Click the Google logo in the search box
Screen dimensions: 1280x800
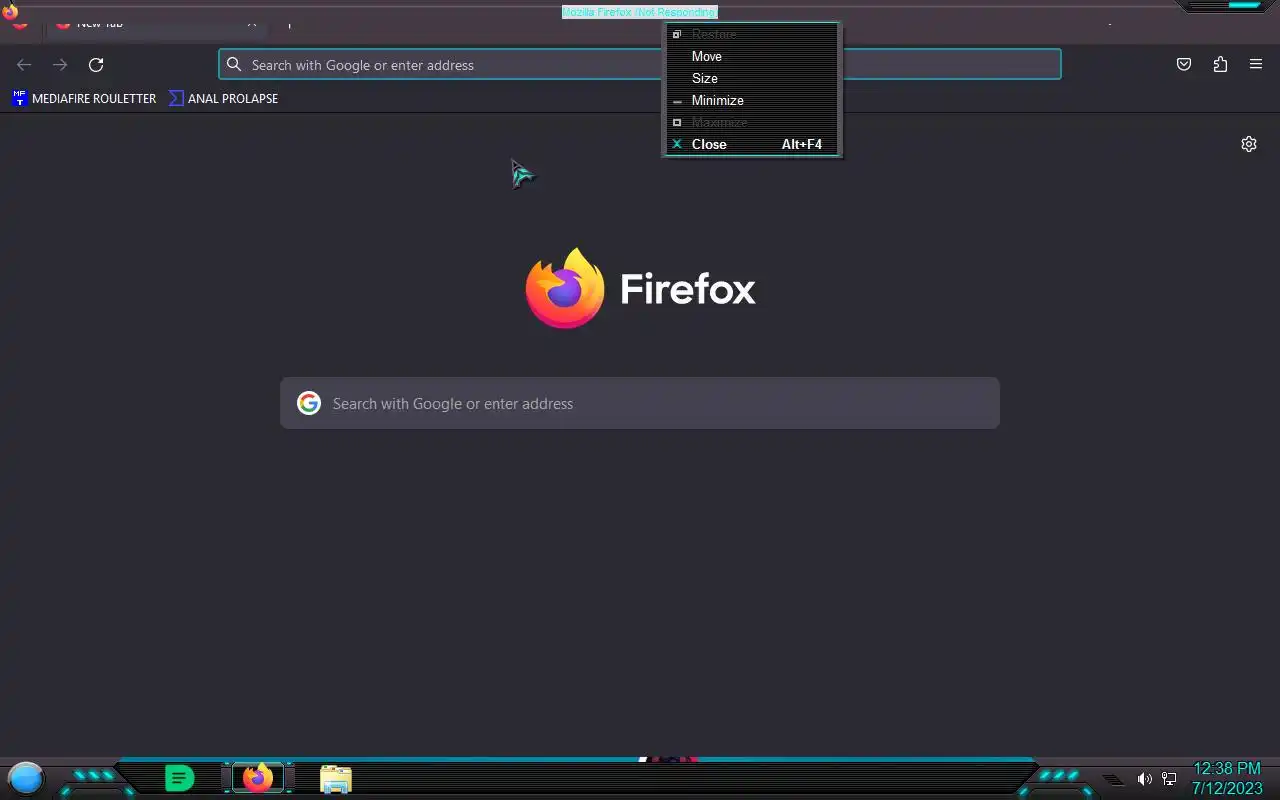point(309,403)
